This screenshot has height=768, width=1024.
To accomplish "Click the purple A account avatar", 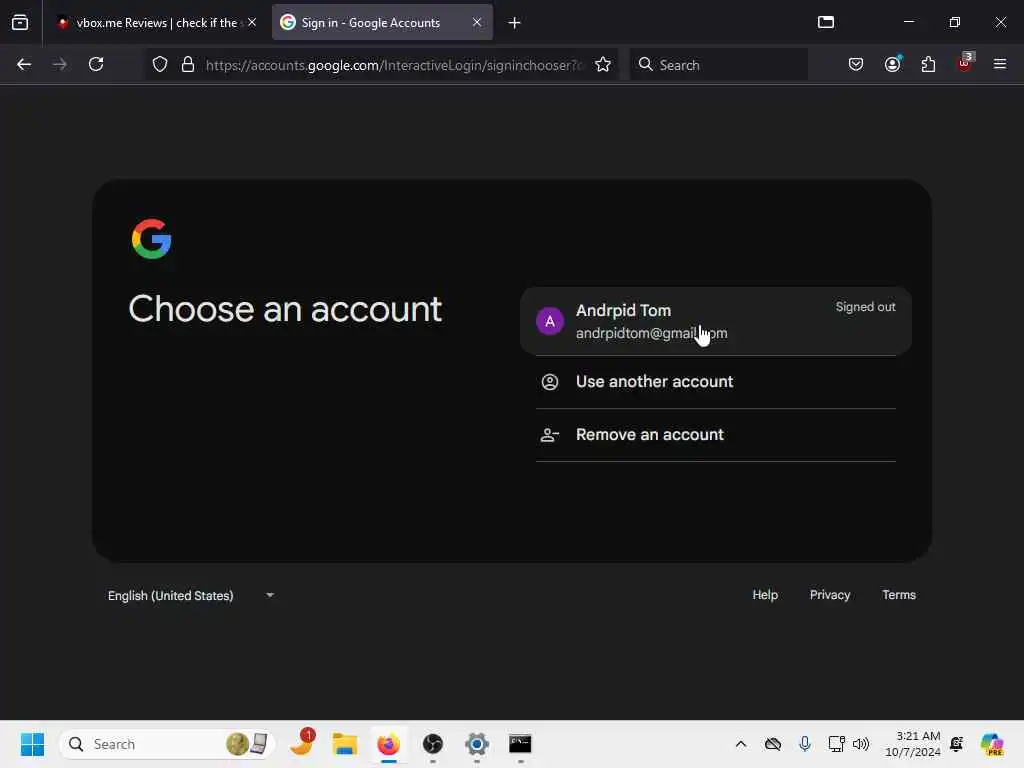I will [550, 321].
